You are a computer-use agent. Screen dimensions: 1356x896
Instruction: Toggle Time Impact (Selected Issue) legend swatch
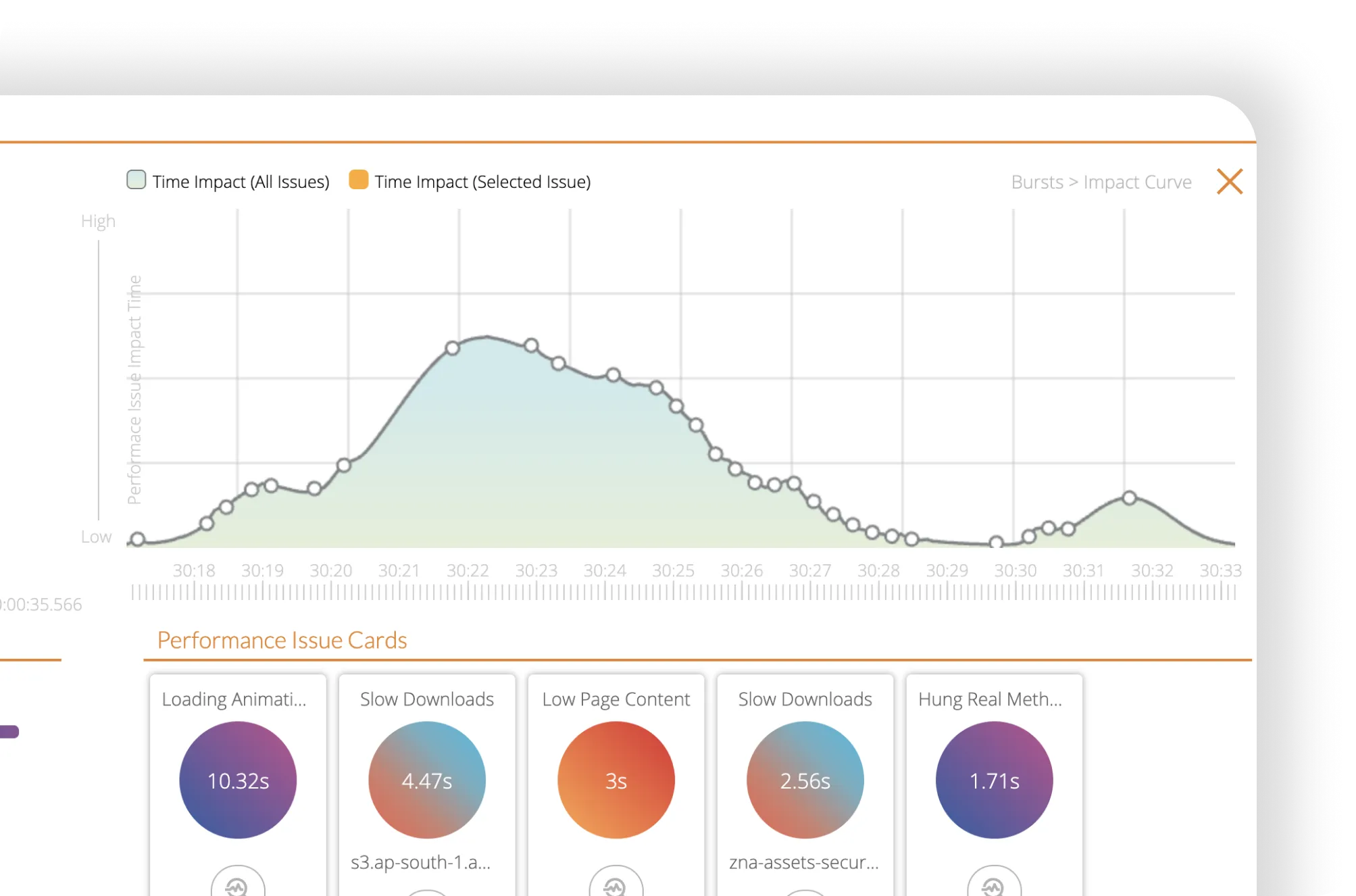coord(359,180)
